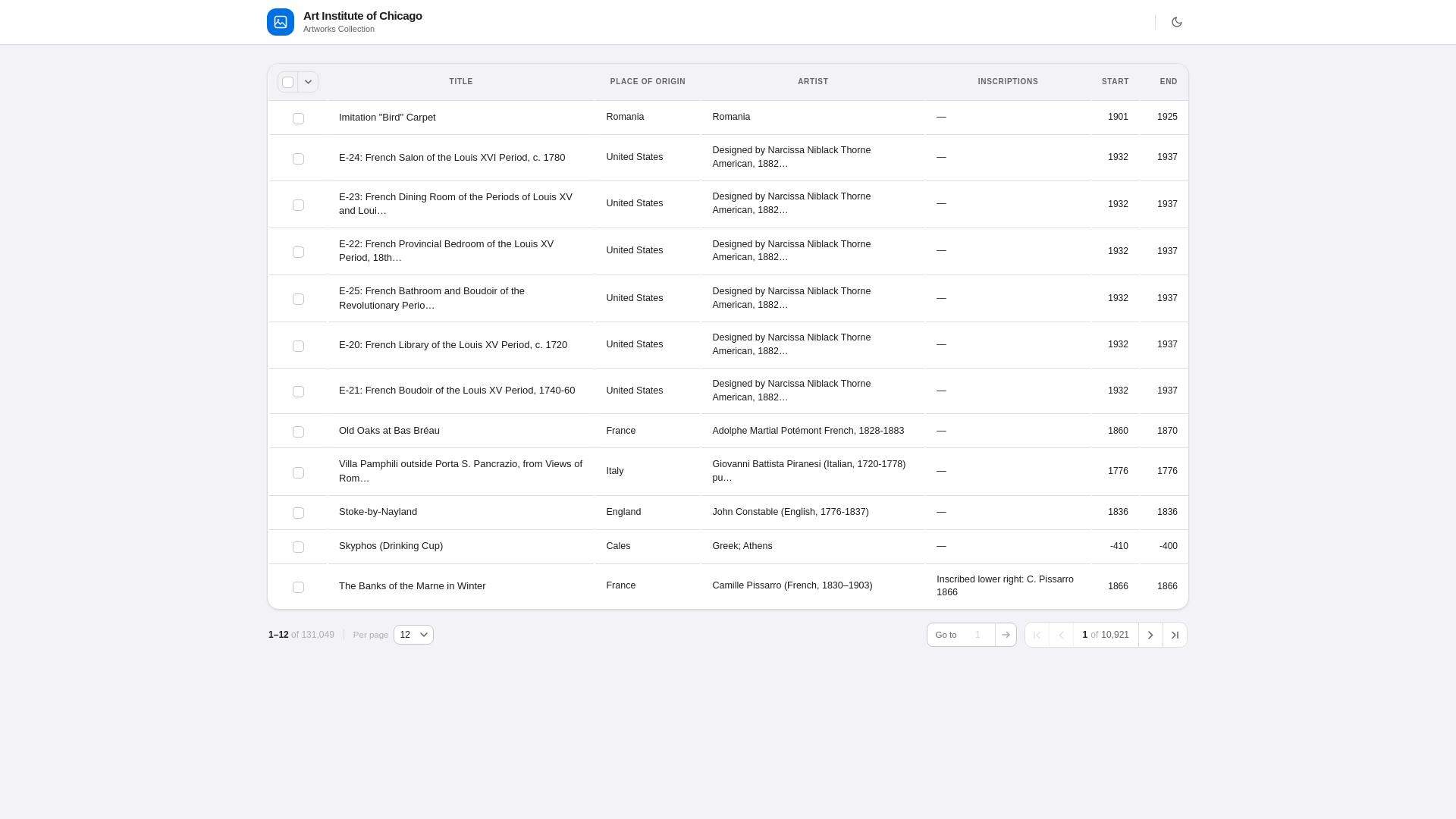
Task: Sort by Title column header
Action: click(x=460, y=81)
